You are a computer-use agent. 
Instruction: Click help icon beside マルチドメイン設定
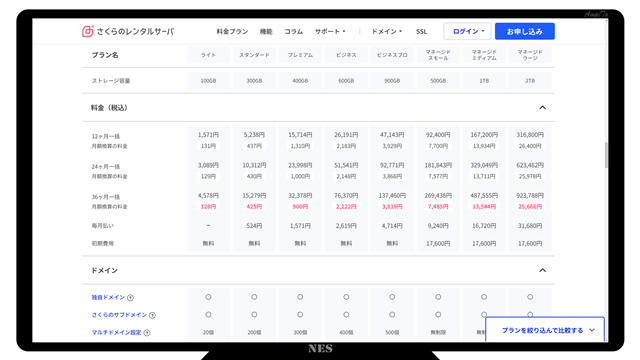(147, 333)
